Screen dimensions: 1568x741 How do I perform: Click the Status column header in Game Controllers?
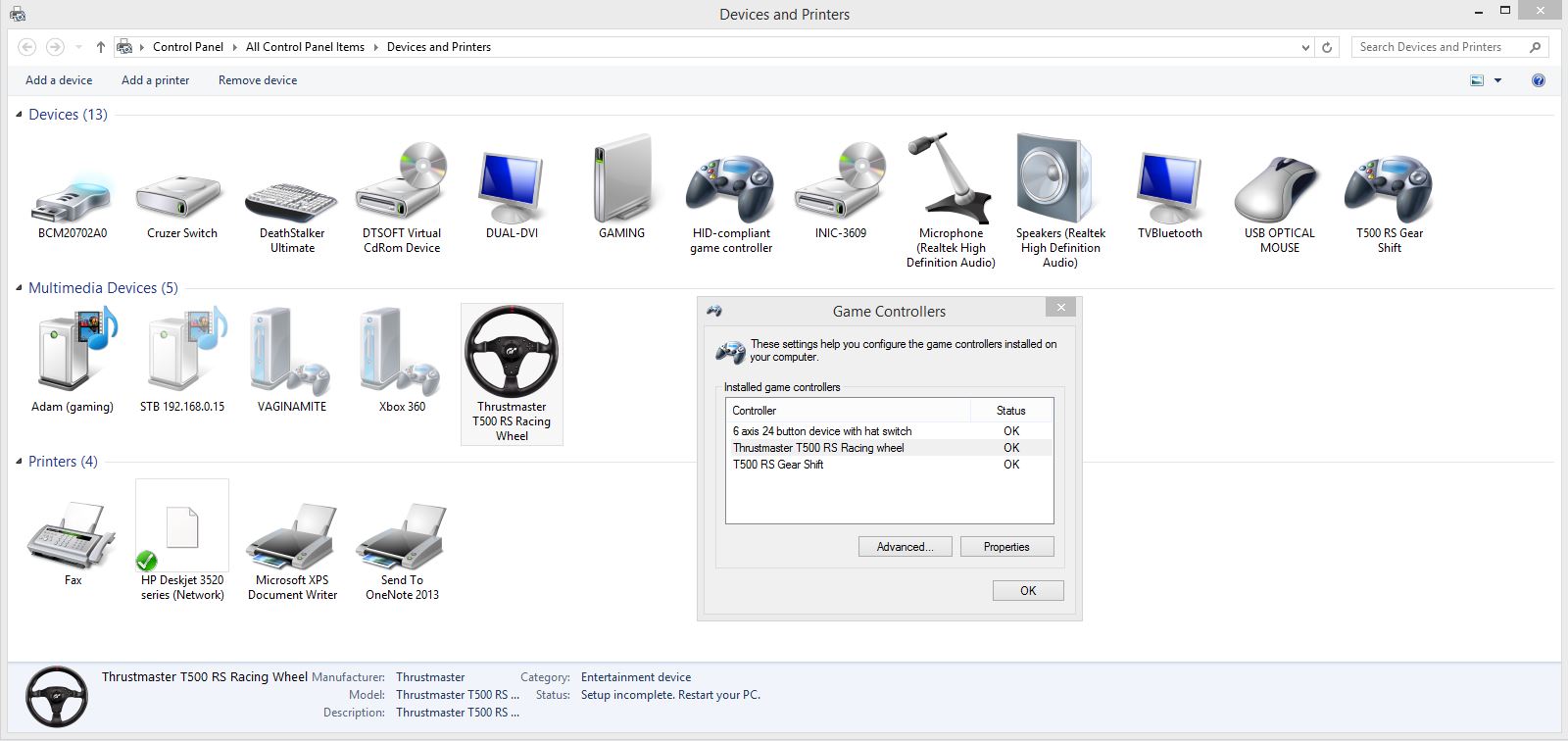point(1011,411)
